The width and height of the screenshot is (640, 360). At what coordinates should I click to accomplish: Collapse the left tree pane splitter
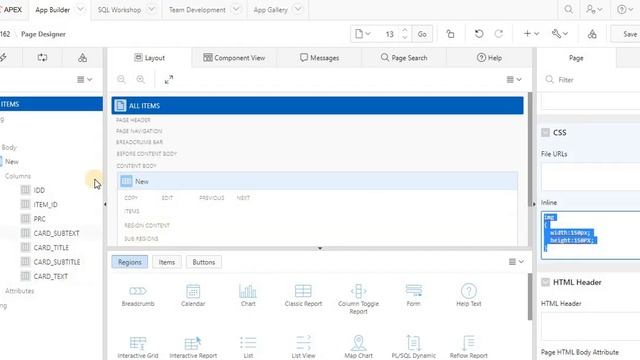click(105, 204)
